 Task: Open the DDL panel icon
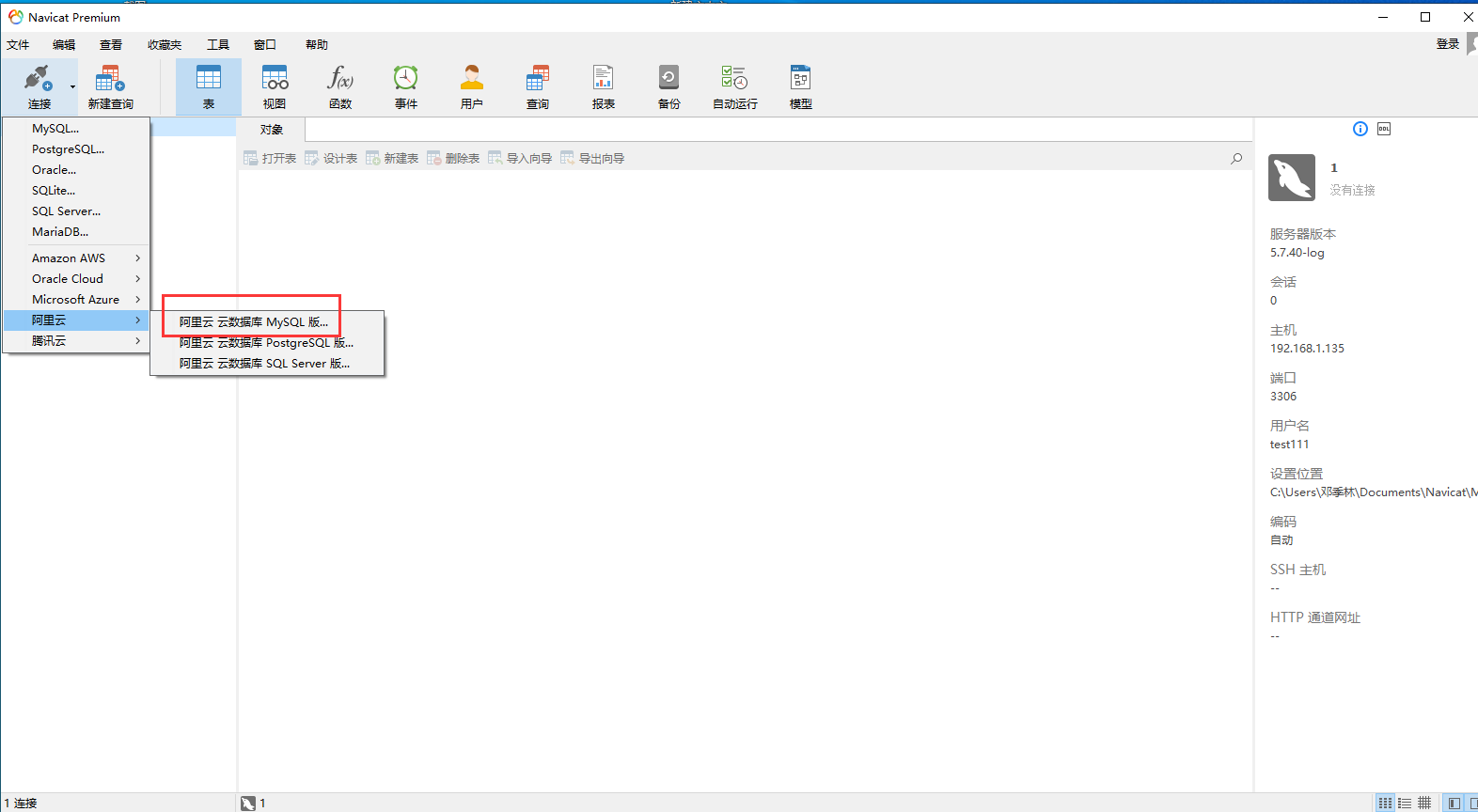tap(1384, 129)
